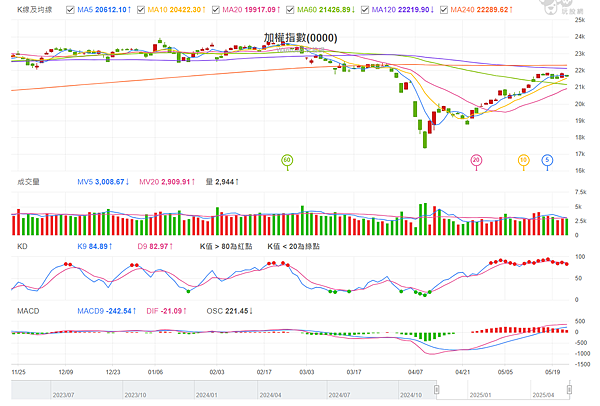
Task: Uncheck the MA120 checkbox
Action: pos(365,10)
